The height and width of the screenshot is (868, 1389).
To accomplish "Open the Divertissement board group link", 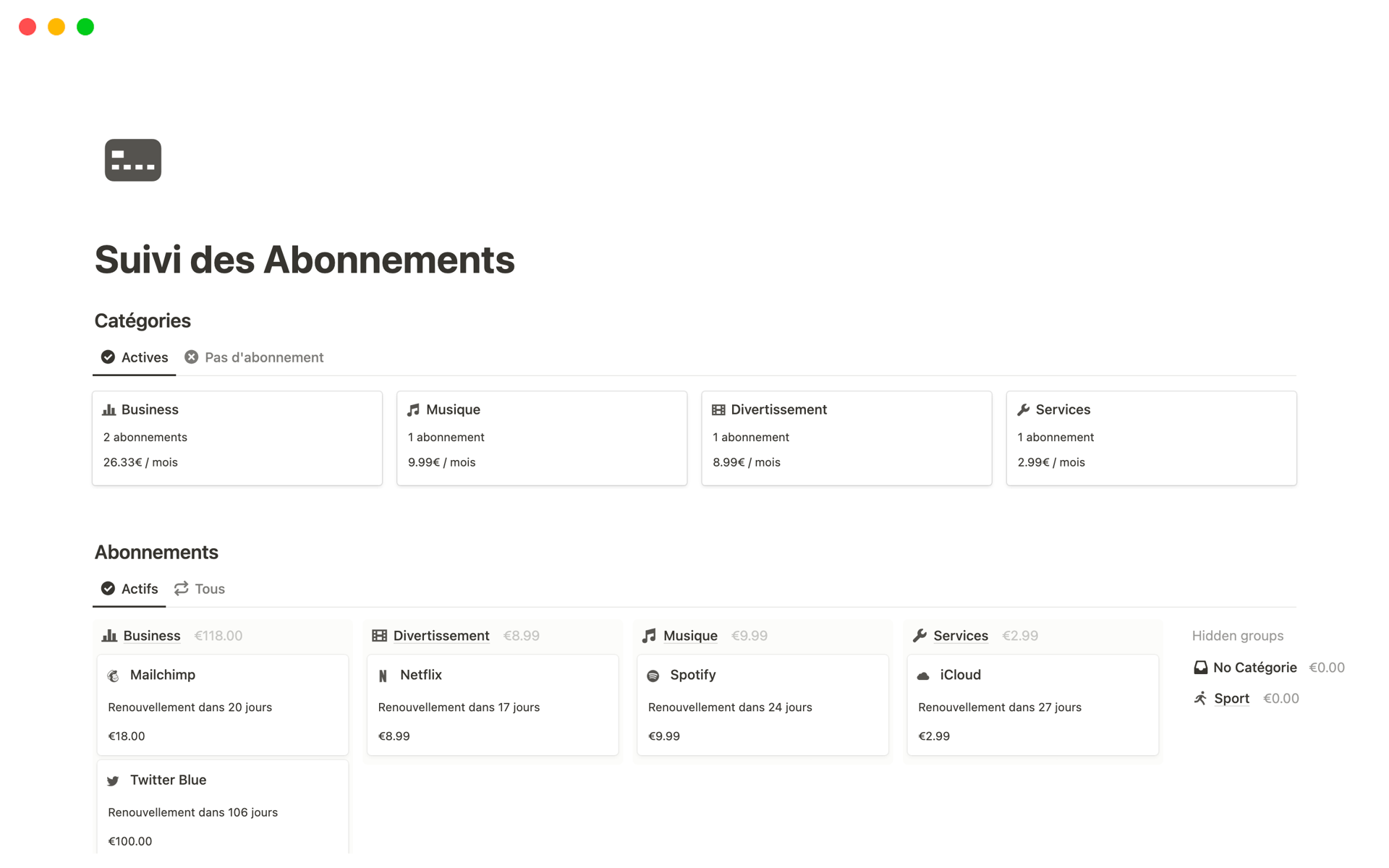I will pos(441,636).
